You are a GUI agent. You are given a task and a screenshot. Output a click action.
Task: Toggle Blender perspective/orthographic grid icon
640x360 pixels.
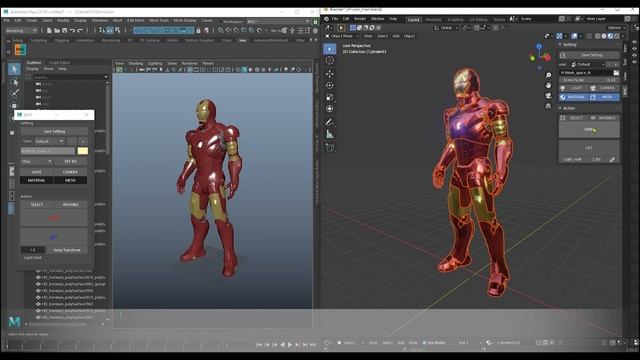pyautogui.click(x=548, y=106)
